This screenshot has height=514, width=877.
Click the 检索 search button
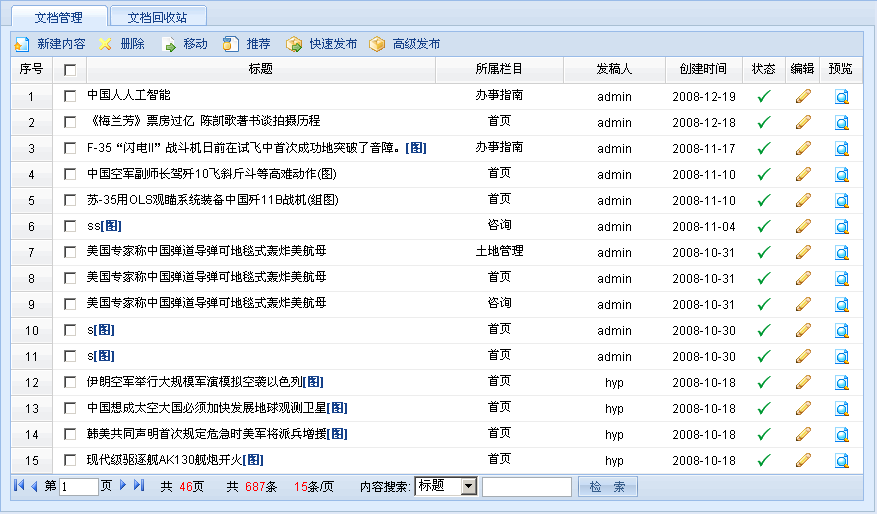click(x=607, y=487)
